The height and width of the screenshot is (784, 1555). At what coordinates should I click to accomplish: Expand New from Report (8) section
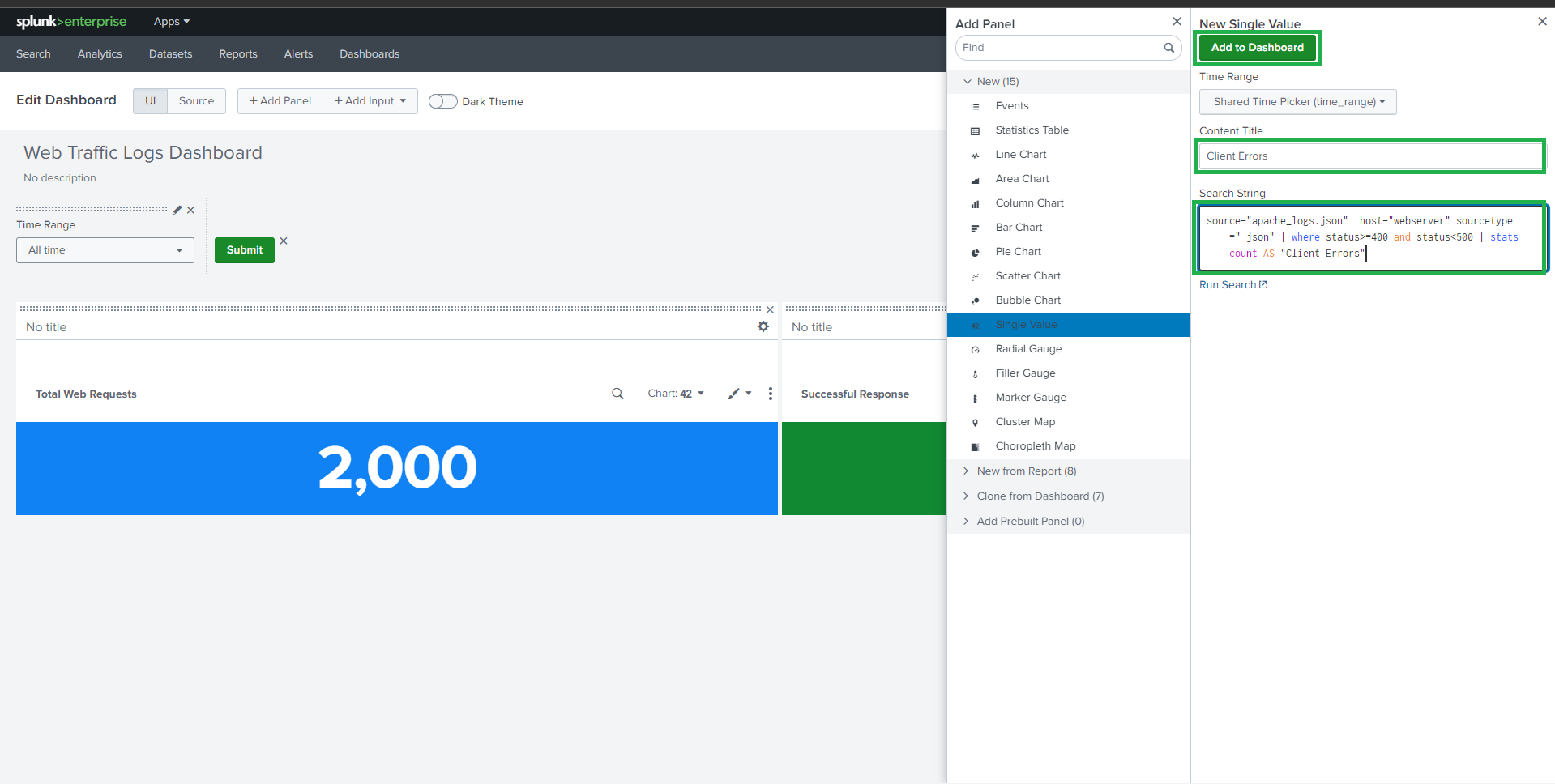point(1069,471)
